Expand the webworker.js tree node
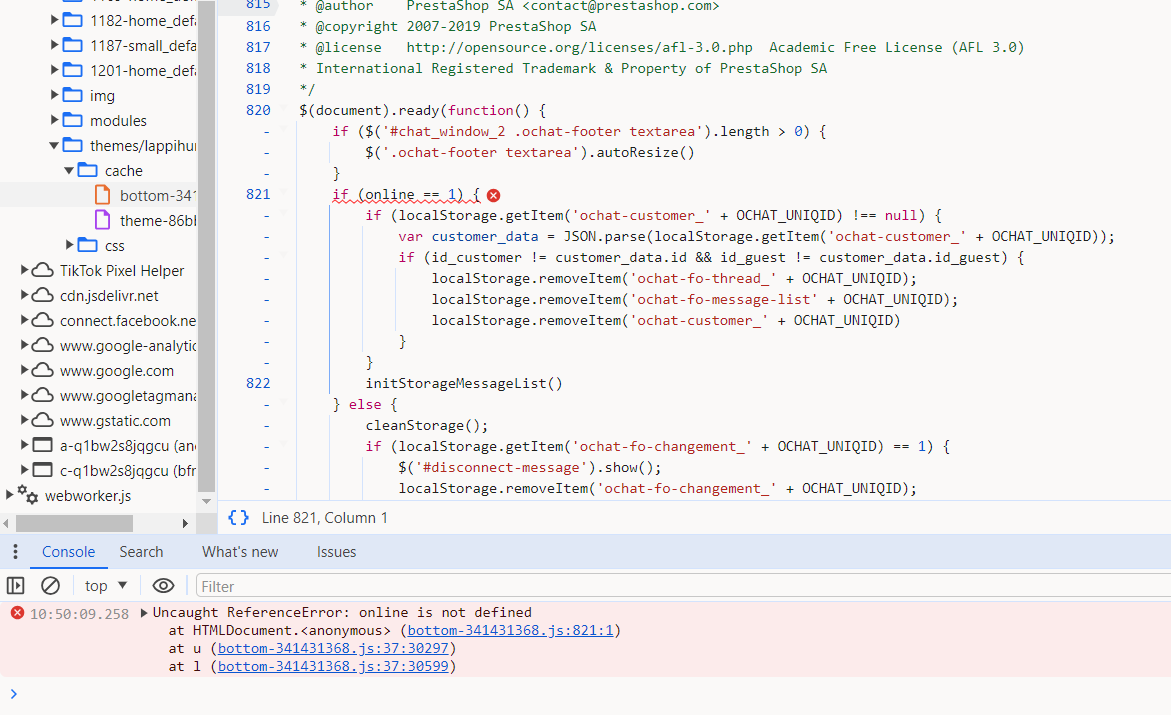 click(x=9, y=495)
